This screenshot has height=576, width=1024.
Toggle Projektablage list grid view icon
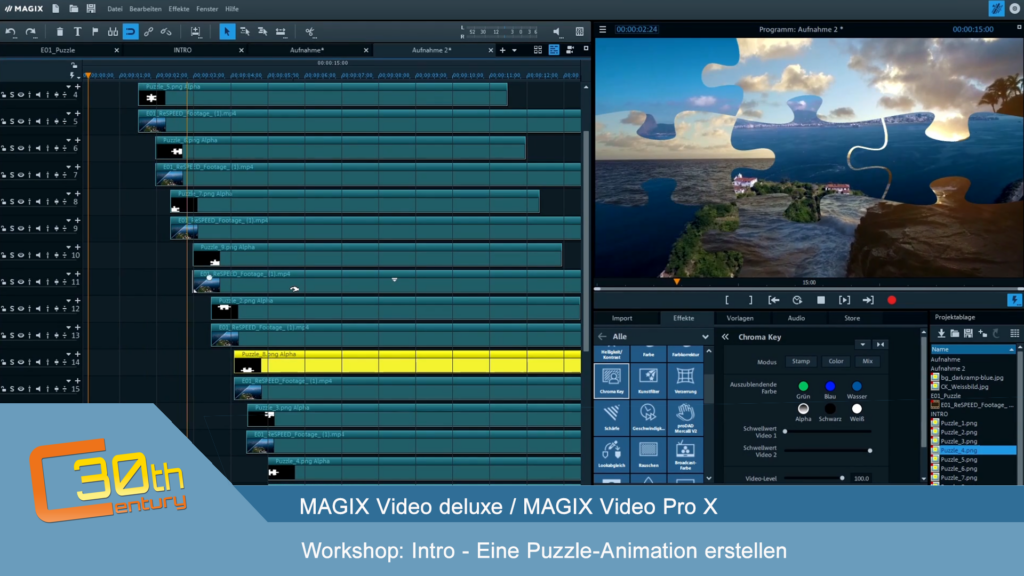click(x=1014, y=334)
